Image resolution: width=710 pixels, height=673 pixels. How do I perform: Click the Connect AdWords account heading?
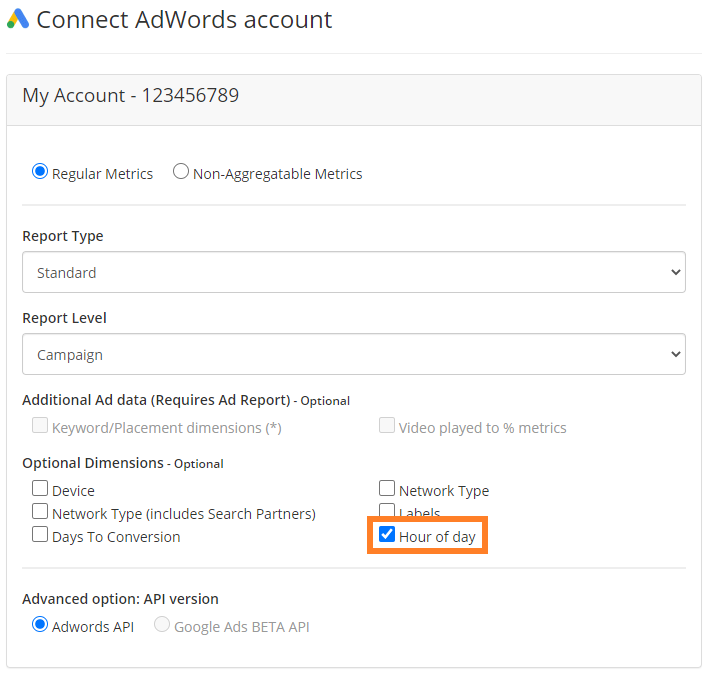coord(184,20)
